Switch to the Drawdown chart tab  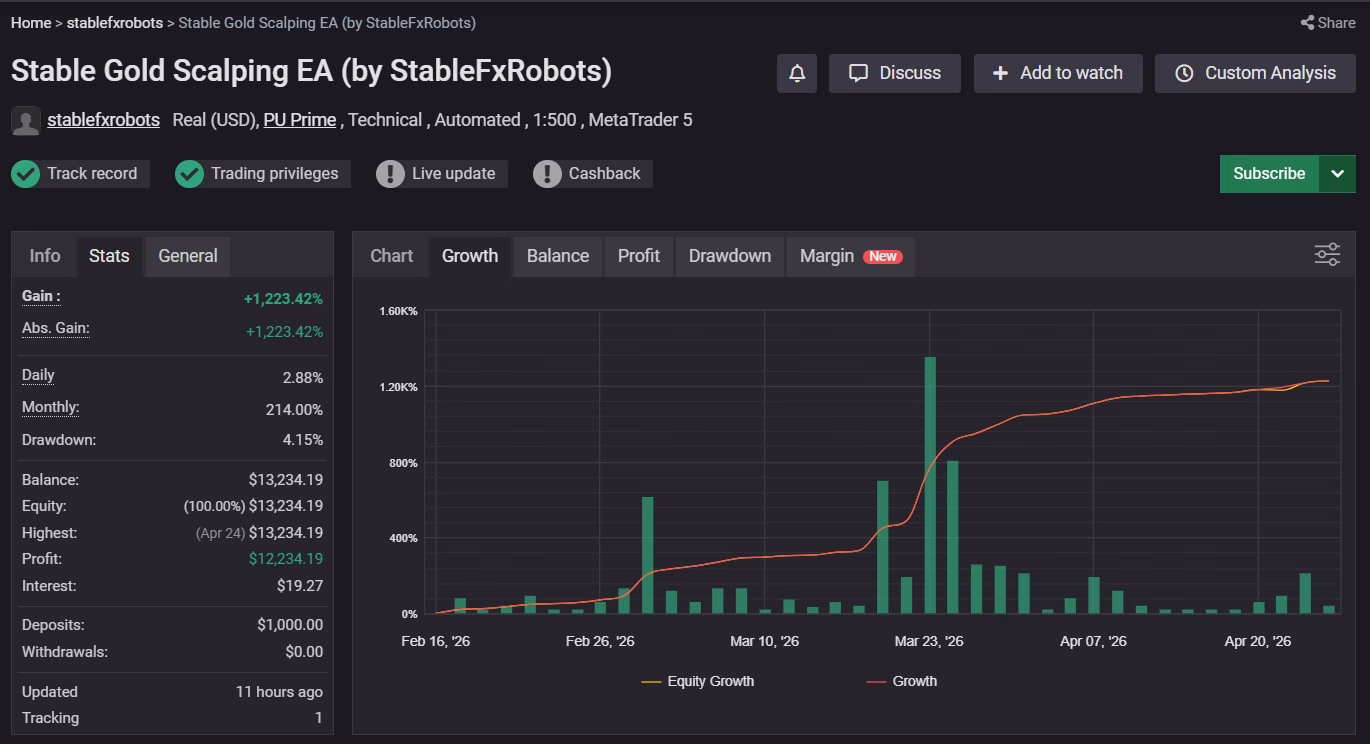(x=730, y=256)
